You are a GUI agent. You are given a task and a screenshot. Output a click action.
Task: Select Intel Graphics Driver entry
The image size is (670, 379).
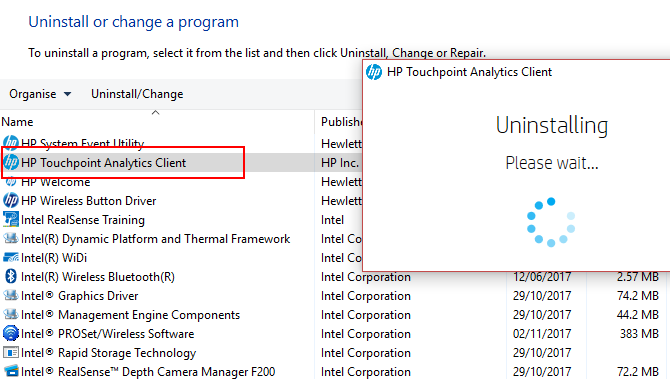pyautogui.click(x=79, y=296)
